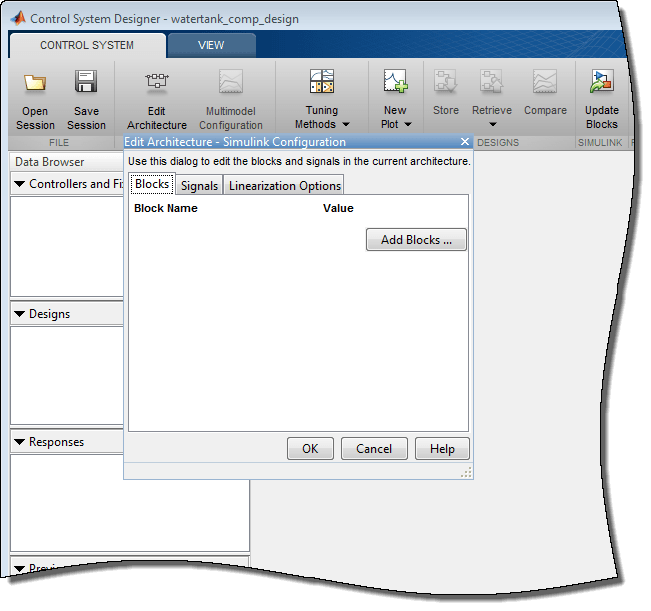Click the Store design icon
The image size is (651, 611).
tap(445, 81)
